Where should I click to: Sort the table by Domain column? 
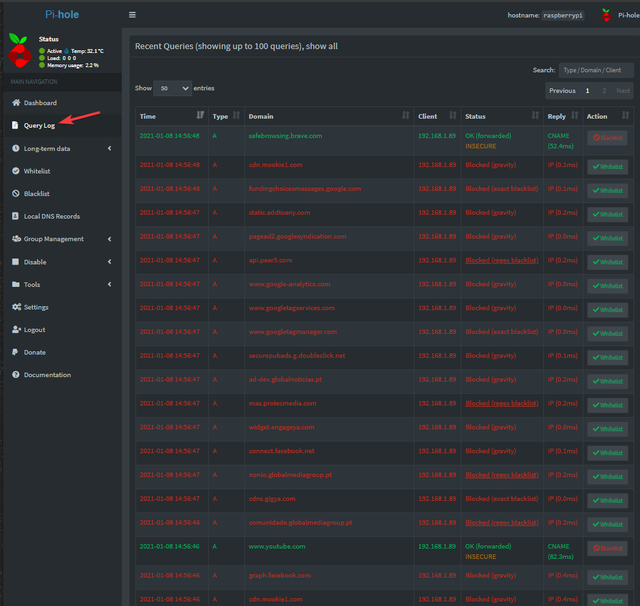[329, 116]
